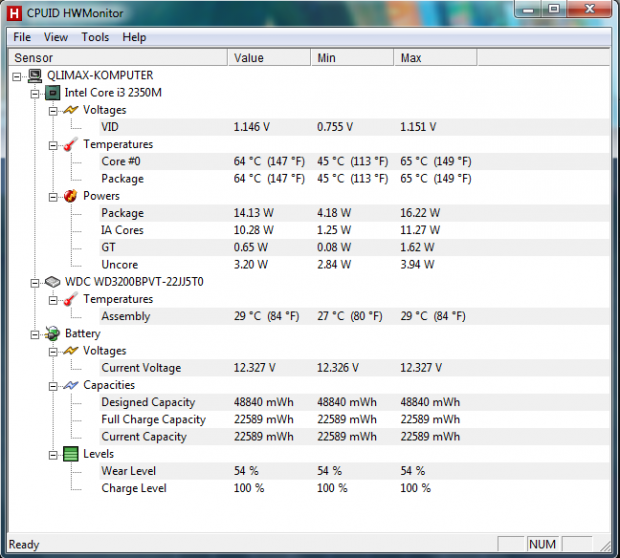Collapse the QLIMAX-KOMPUTER root node
This screenshot has width=620, height=558.
pos(17,76)
